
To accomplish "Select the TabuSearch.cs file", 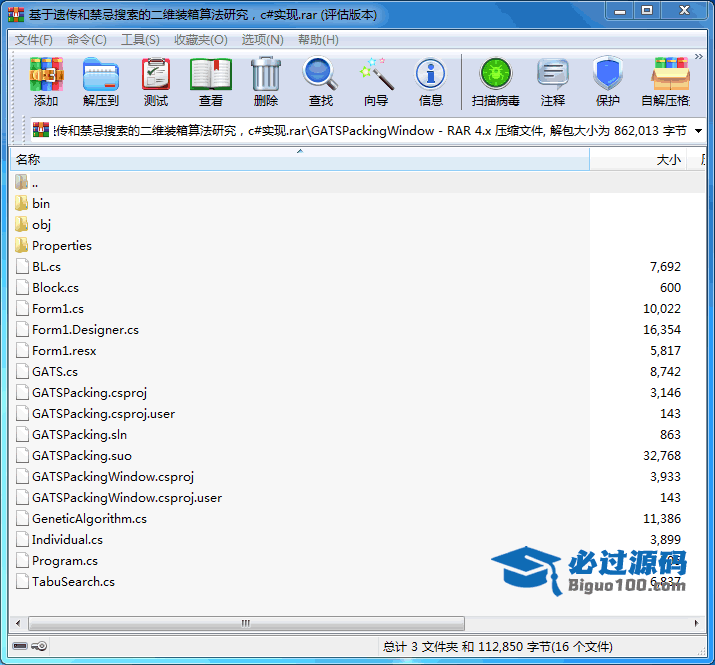I will tap(65, 581).
